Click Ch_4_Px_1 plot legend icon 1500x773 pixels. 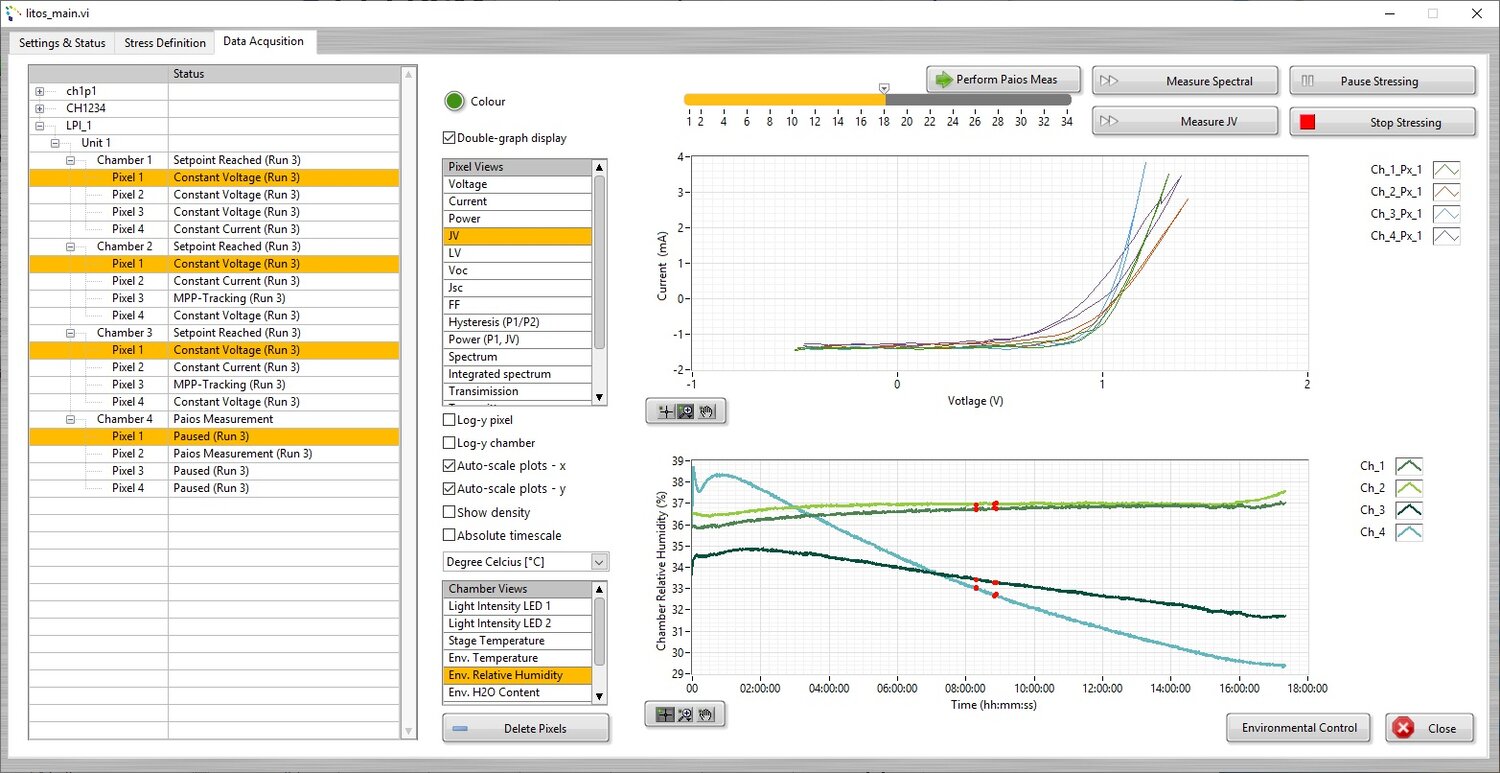pos(1446,236)
